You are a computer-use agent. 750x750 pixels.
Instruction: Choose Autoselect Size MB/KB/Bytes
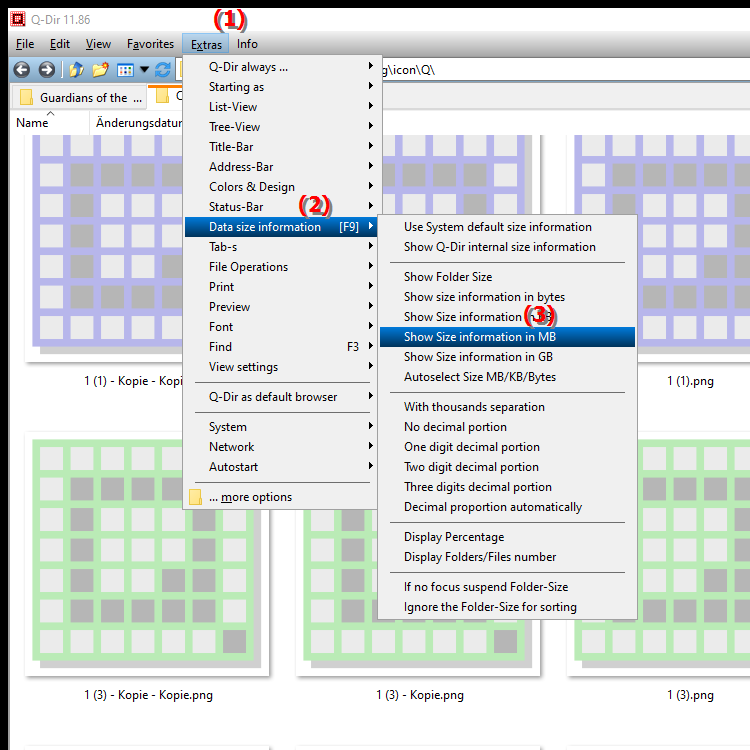pos(507,377)
